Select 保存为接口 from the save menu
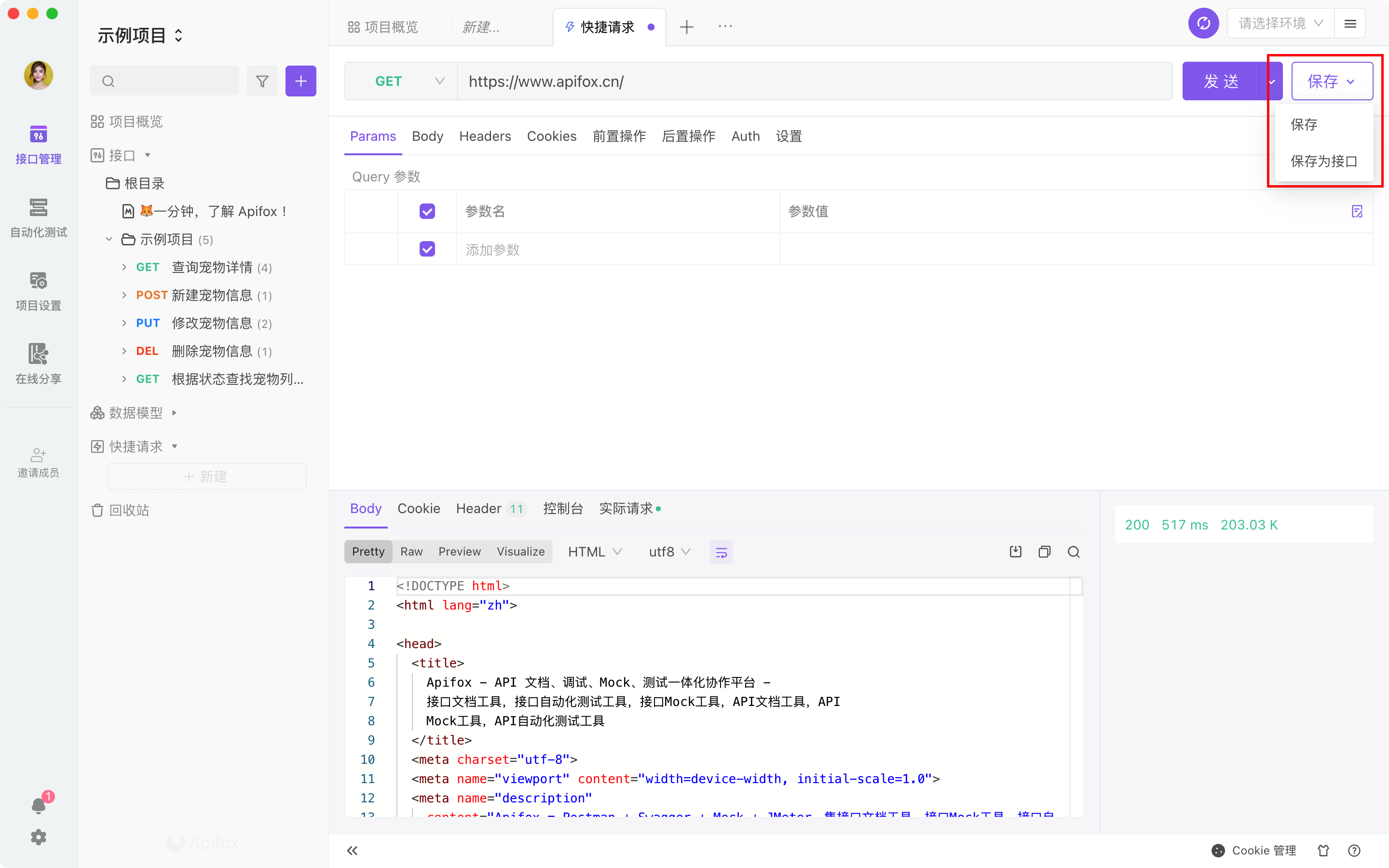Viewport: 1389px width, 868px height. pyautogui.click(x=1323, y=162)
